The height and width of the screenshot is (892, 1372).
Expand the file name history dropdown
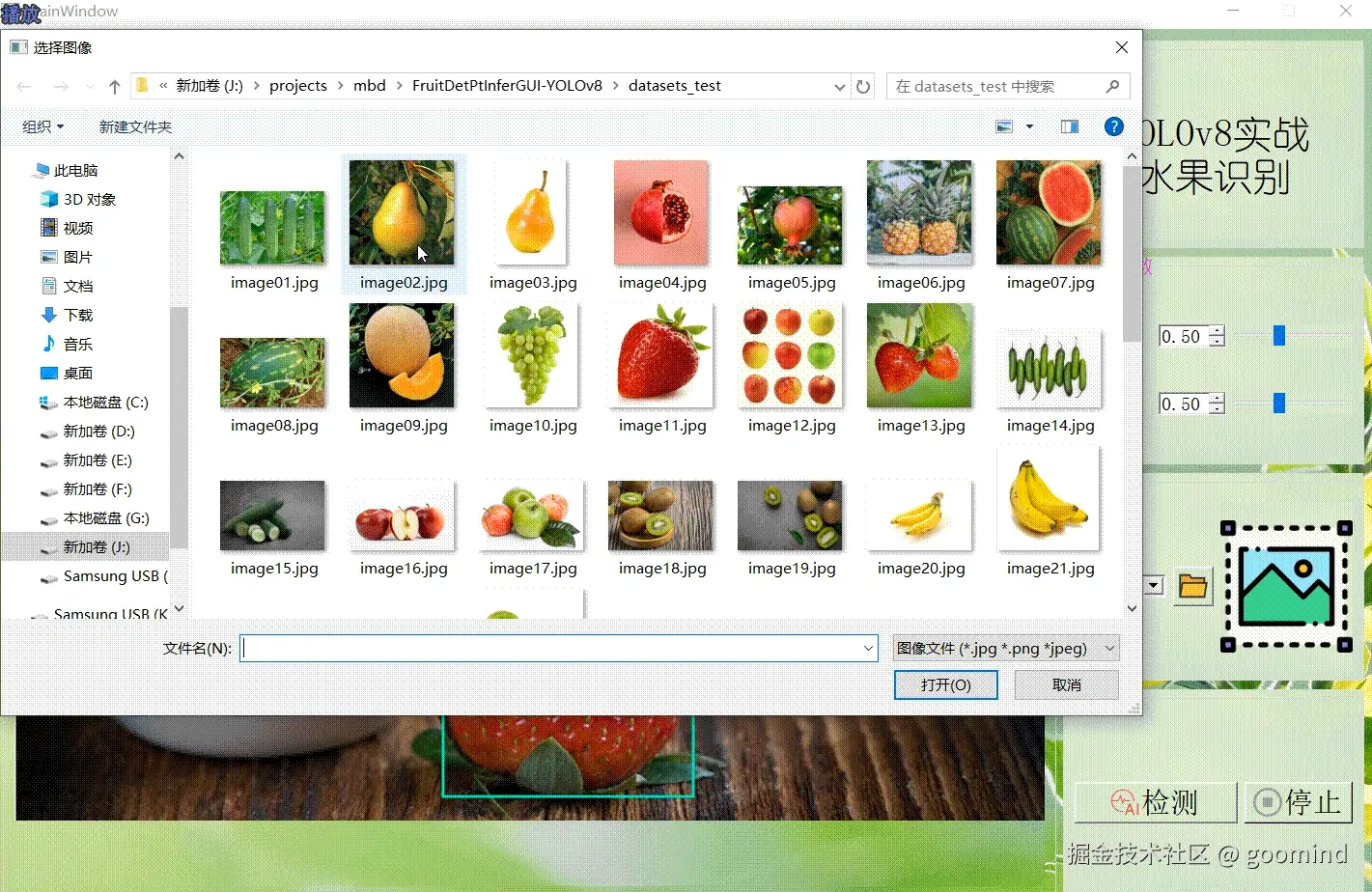click(868, 649)
